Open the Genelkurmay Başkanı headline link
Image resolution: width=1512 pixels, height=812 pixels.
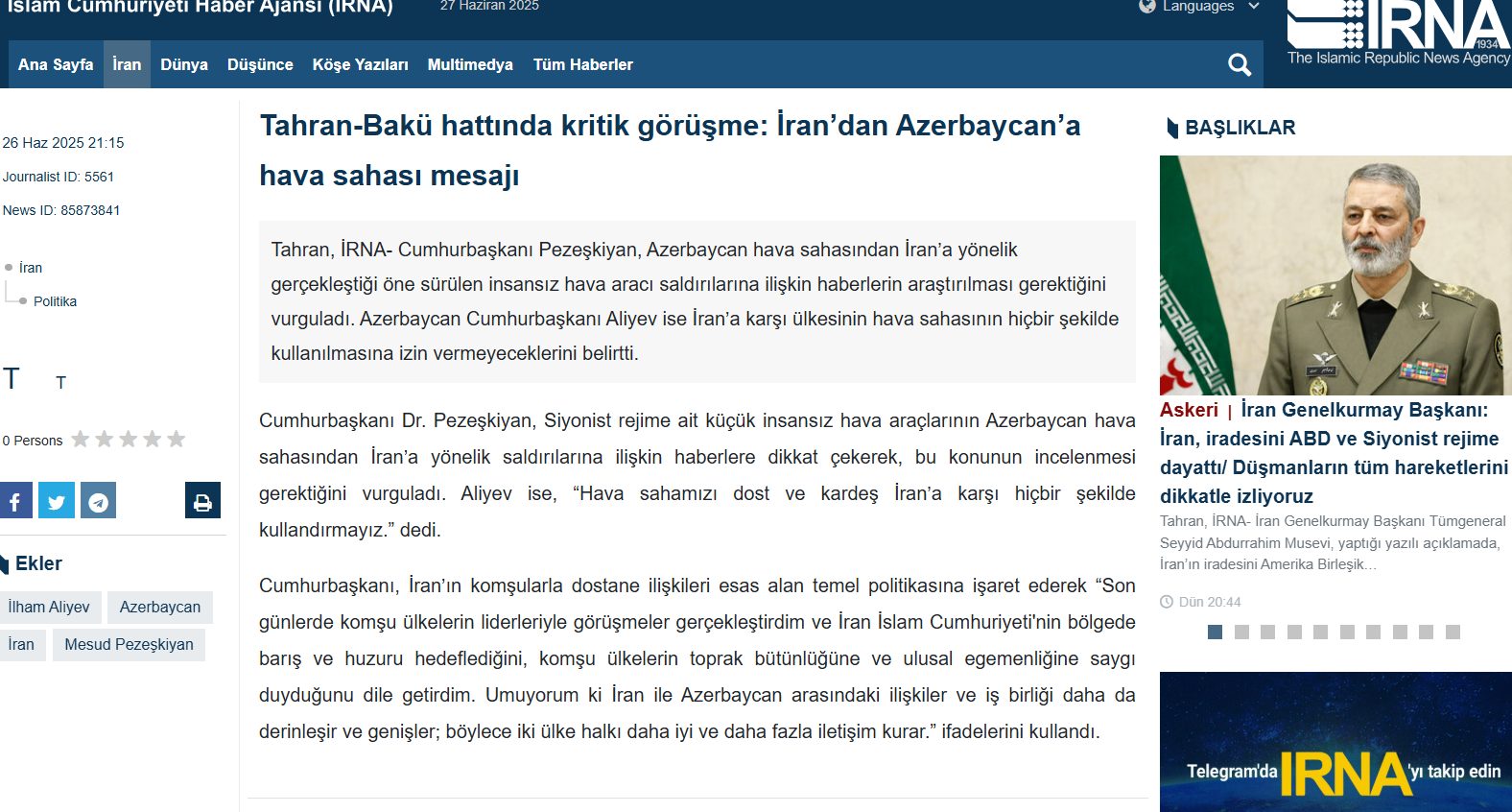[1334, 453]
